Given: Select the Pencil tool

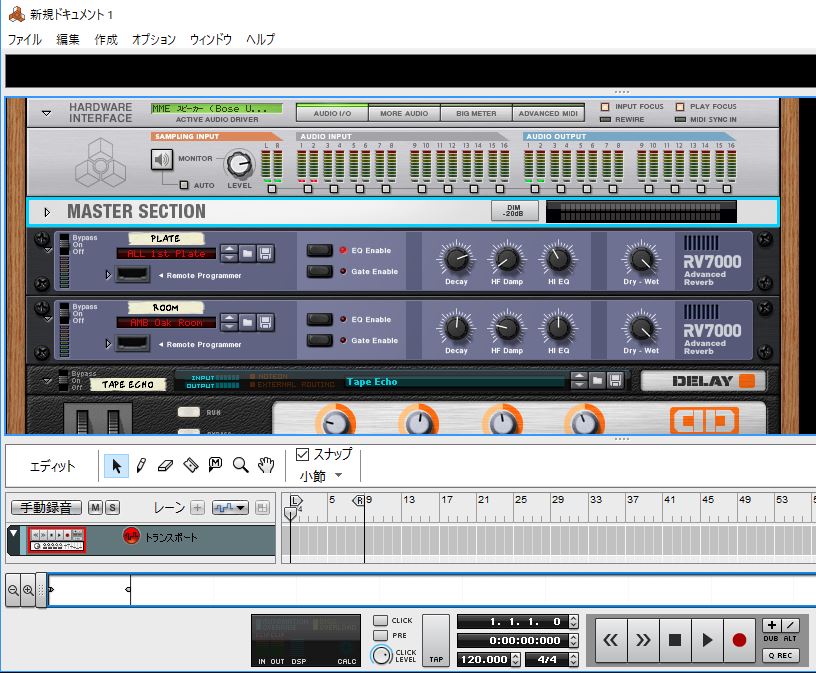Looking at the screenshot, I should point(141,465).
